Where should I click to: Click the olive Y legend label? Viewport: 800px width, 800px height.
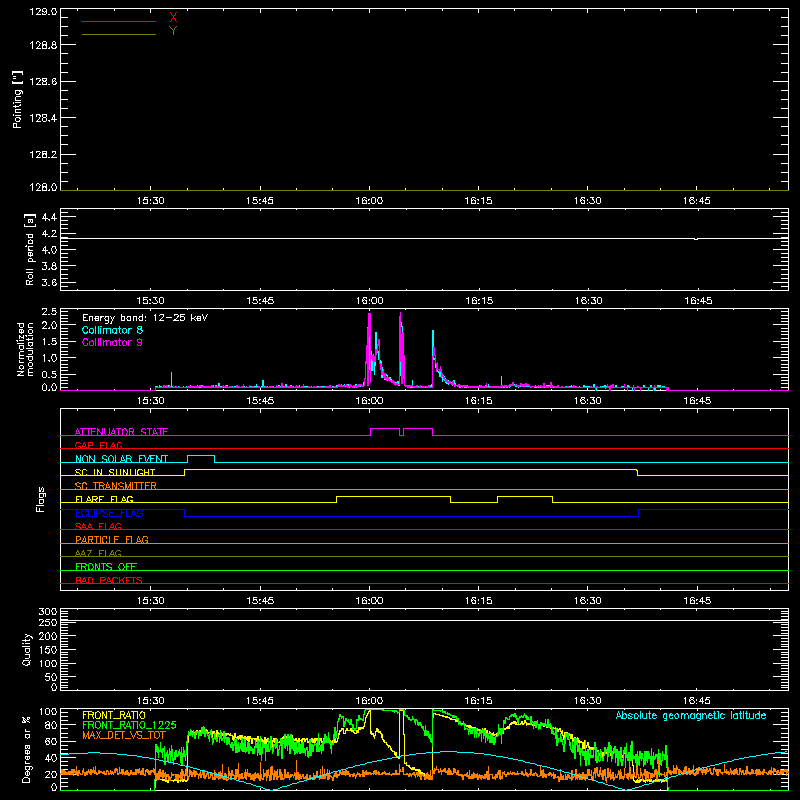click(173, 31)
